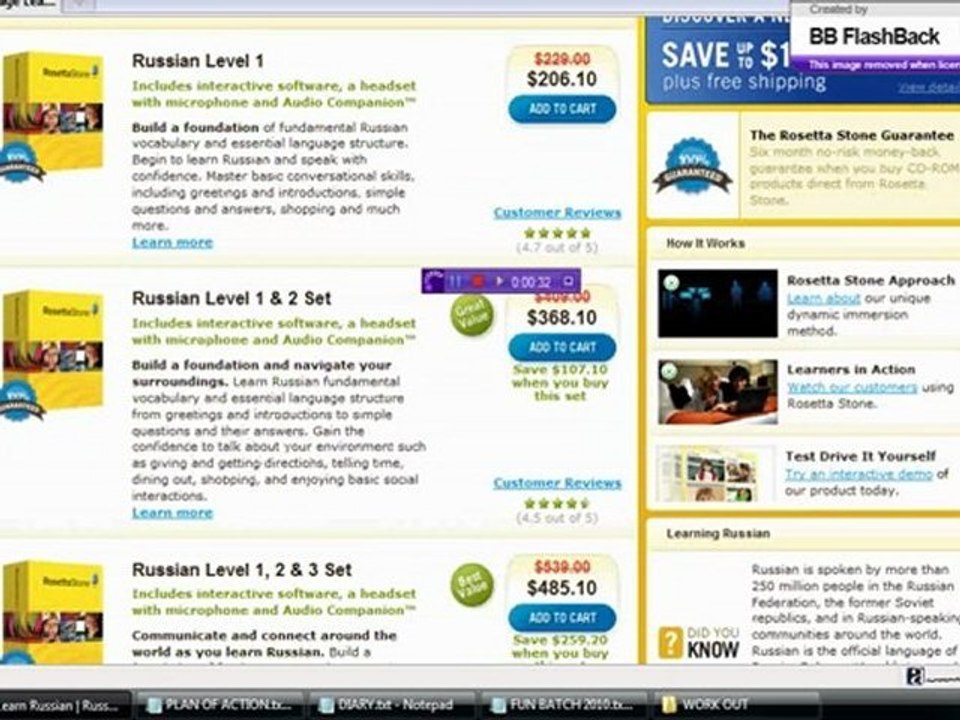This screenshot has width=960, height=720.
Task: Click the Level 1 & 2 Set product box image
Action: pyautogui.click(x=54, y=352)
